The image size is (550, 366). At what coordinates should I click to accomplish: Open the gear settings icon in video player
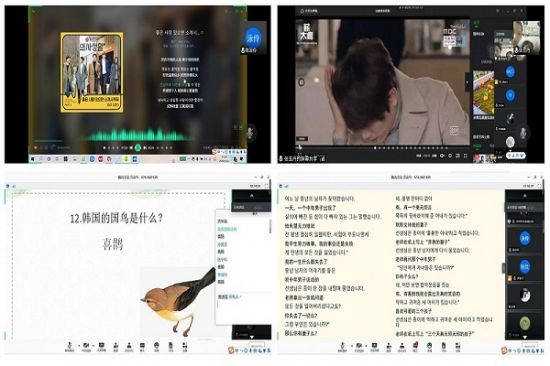point(450,155)
